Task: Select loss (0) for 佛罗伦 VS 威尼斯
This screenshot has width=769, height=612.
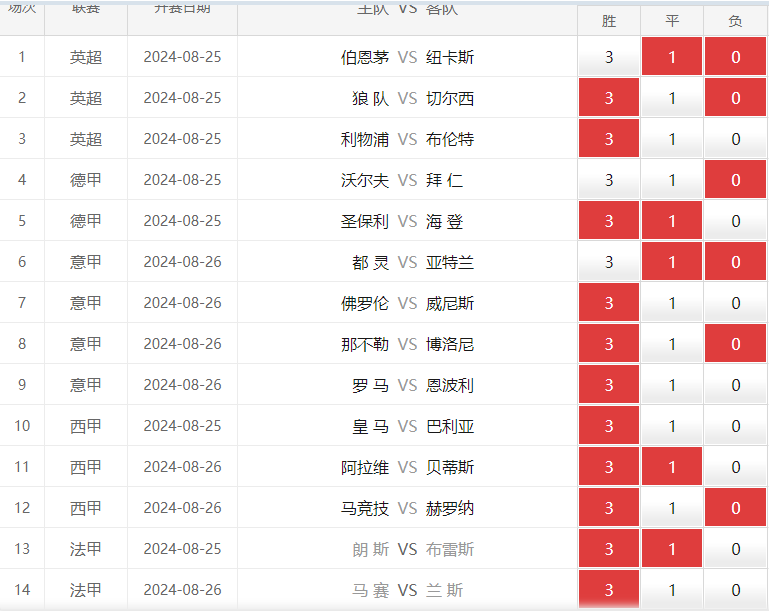Action: click(735, 303)
